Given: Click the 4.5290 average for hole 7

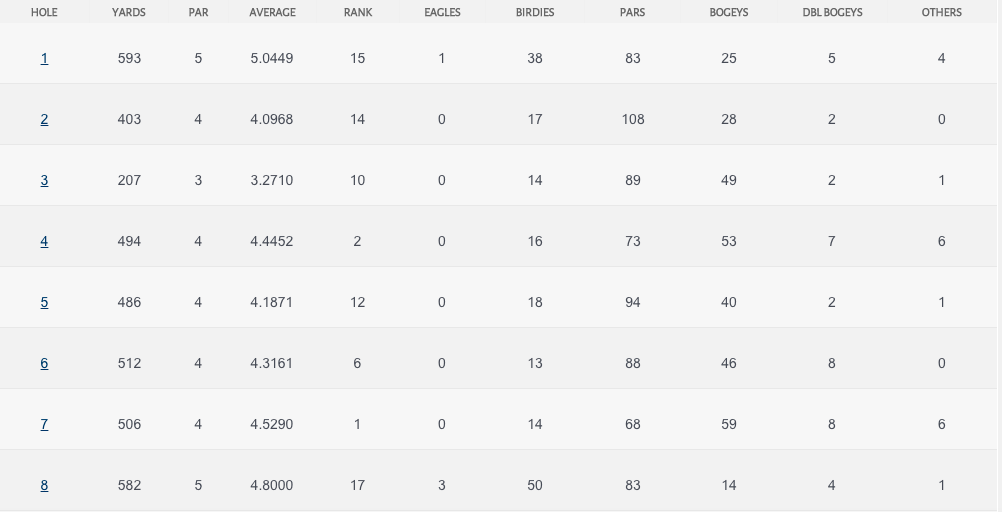Looking at the screenshot, I should coord(272,425).
